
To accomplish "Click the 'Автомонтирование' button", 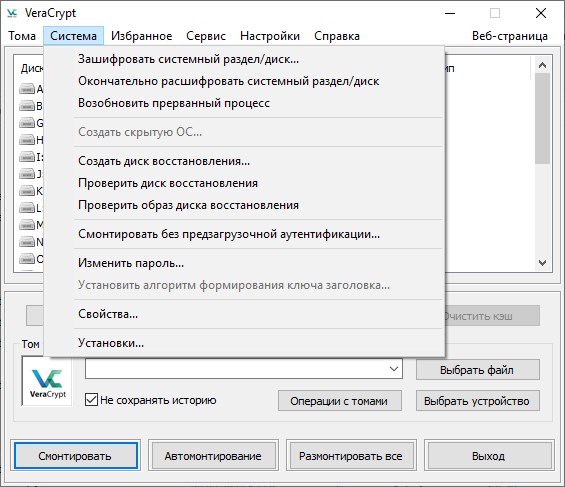I will click(213, 456).
